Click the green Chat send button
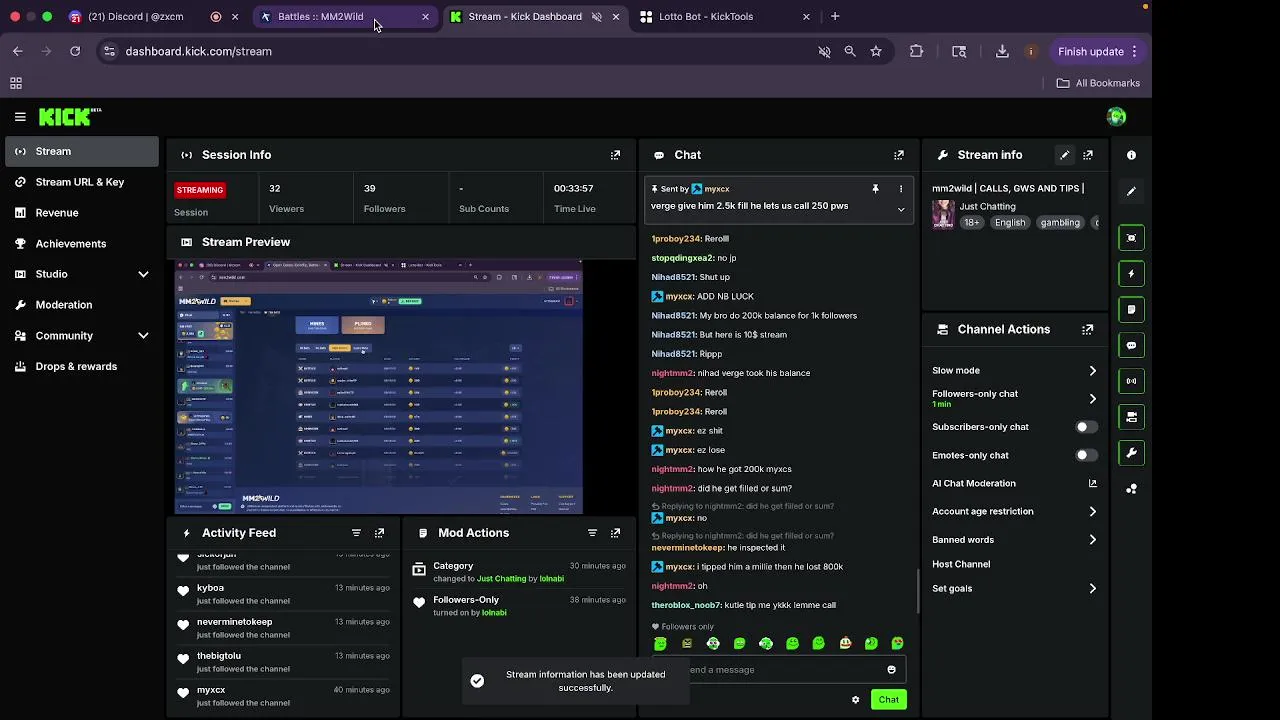 (888, 700)
